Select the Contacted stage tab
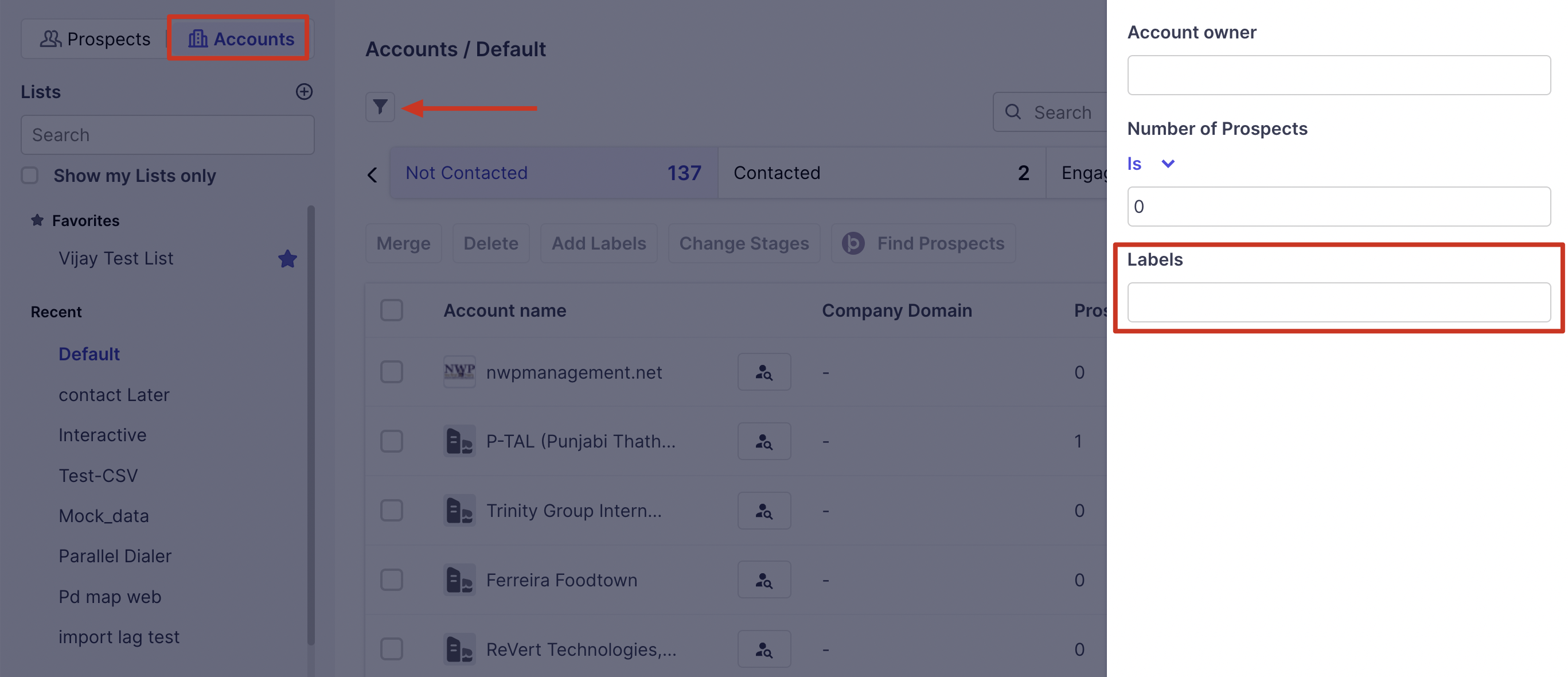1568x677 pixels. pos(880,173)
